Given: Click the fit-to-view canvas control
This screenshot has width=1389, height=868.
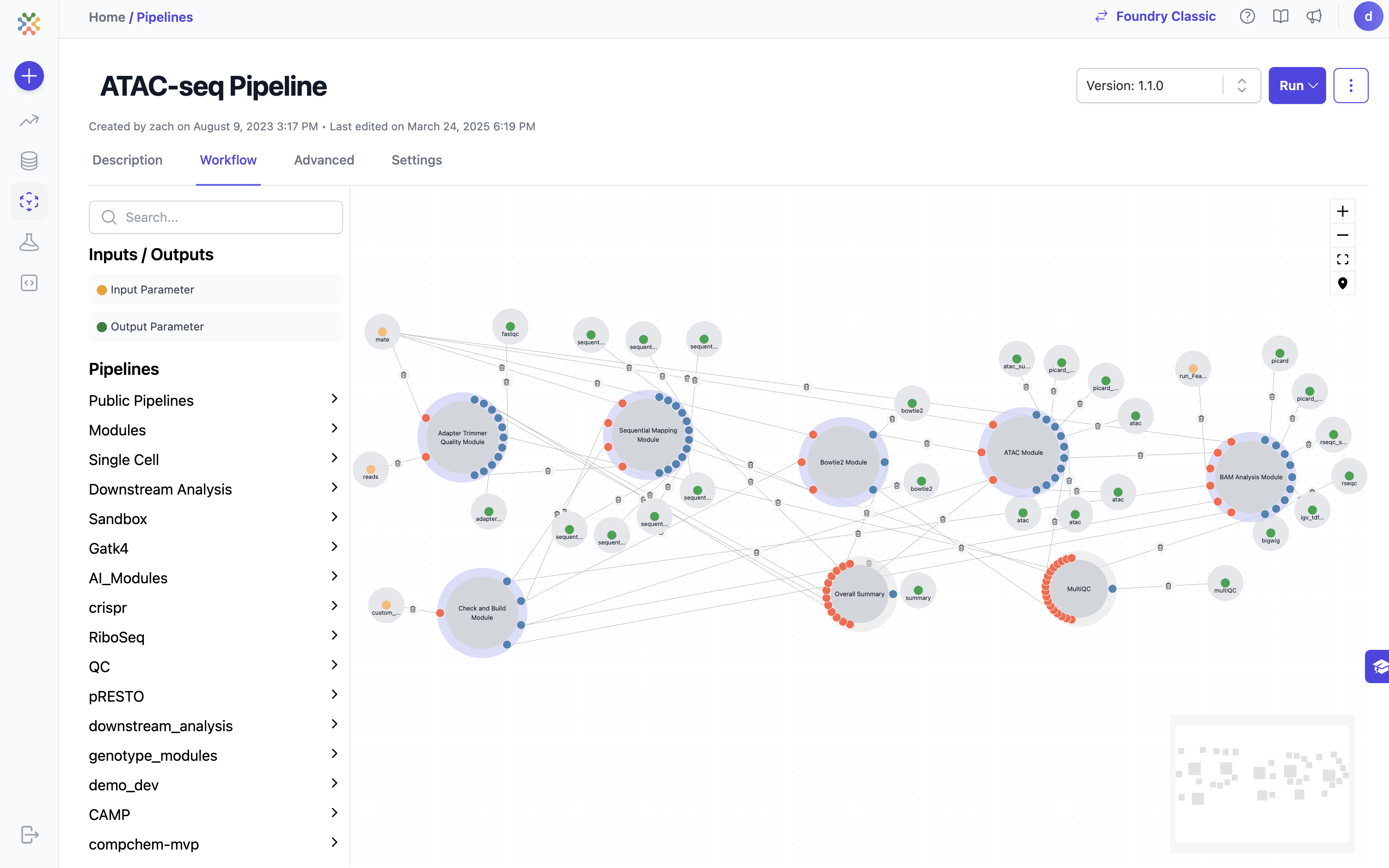Looking at the screenshot, I should 1342,259.
